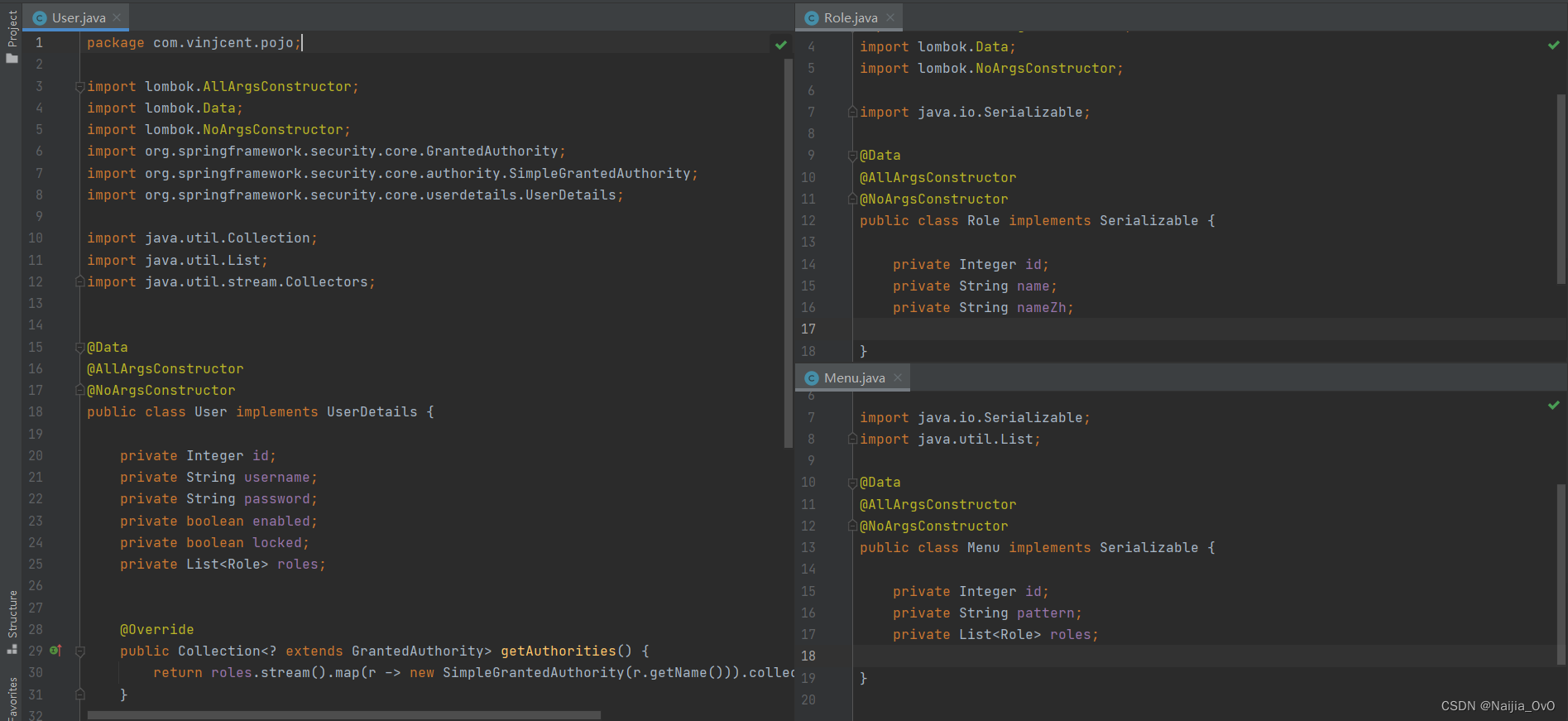Click the return roles.stream() statement
Viewport: 1568px width, 721px height.
473,672
